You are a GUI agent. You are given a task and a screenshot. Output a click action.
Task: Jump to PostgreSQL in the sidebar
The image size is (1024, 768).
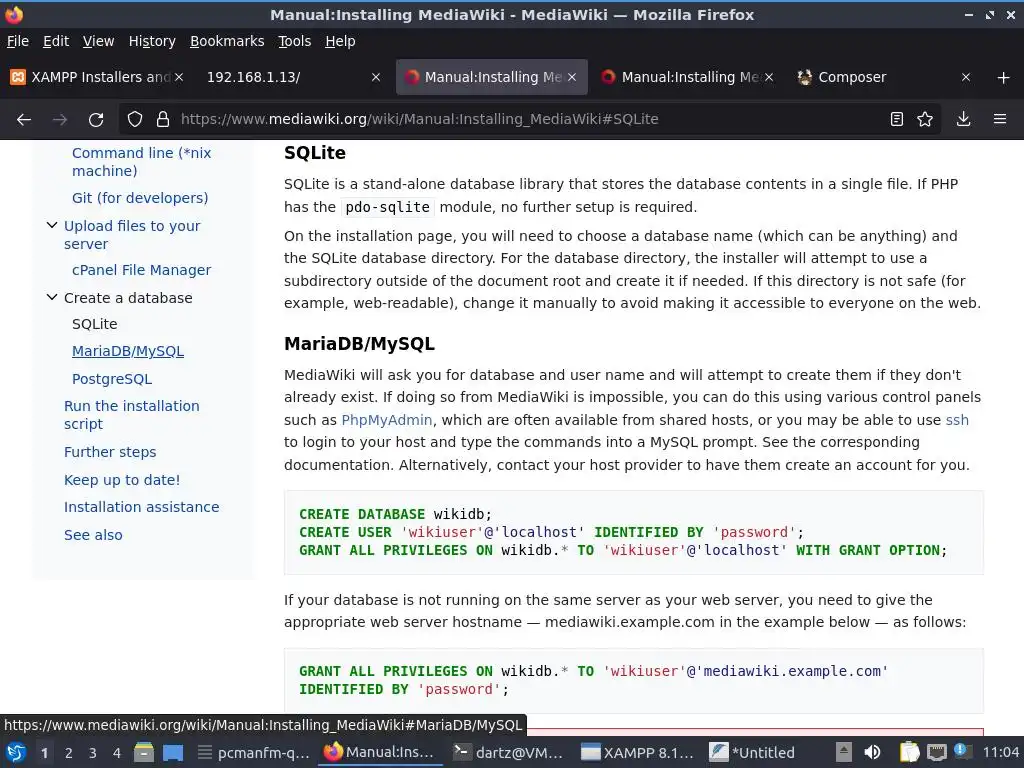click(112, 379)
